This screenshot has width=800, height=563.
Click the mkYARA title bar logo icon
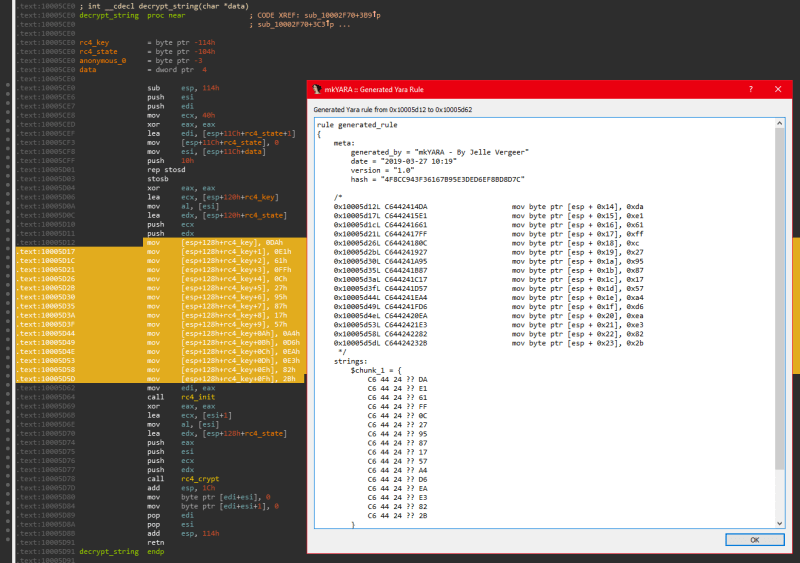(317, 89)
